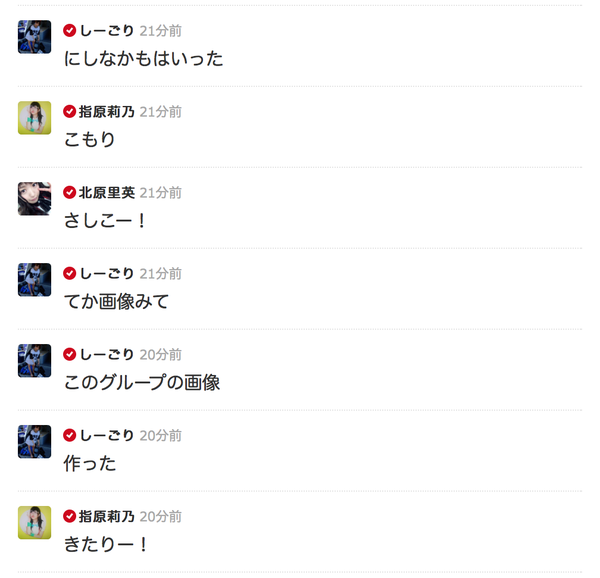Open 北原里英 profile avatar
The height and width of the screenshot is (578, 600).
tap(34, 199)
